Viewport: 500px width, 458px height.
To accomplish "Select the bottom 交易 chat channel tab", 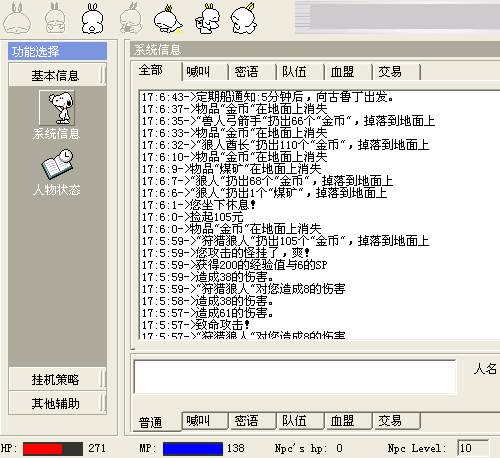I will (x=396, y=421).
